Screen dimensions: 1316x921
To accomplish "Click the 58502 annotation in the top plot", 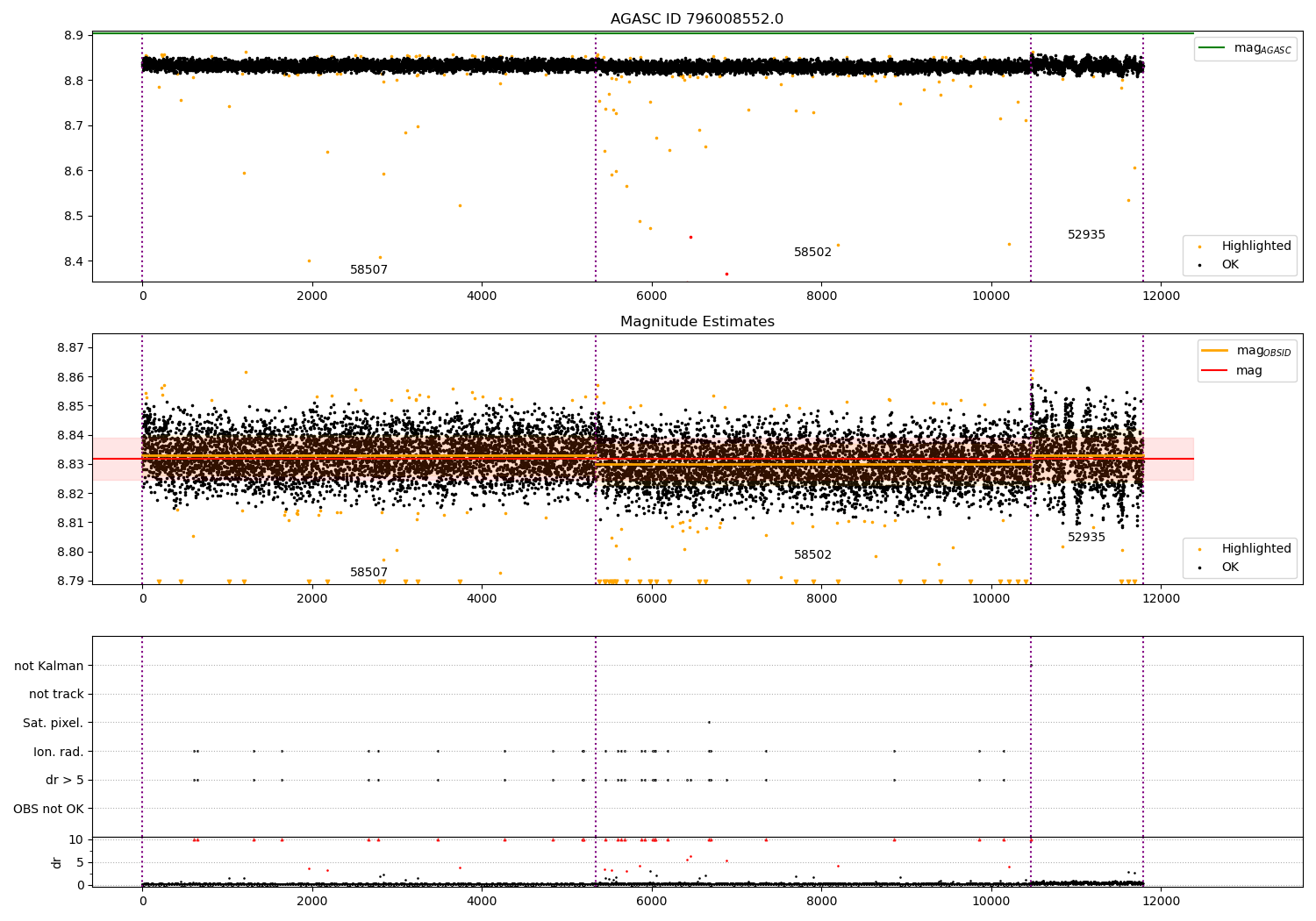I will click(x=812, y=252).
